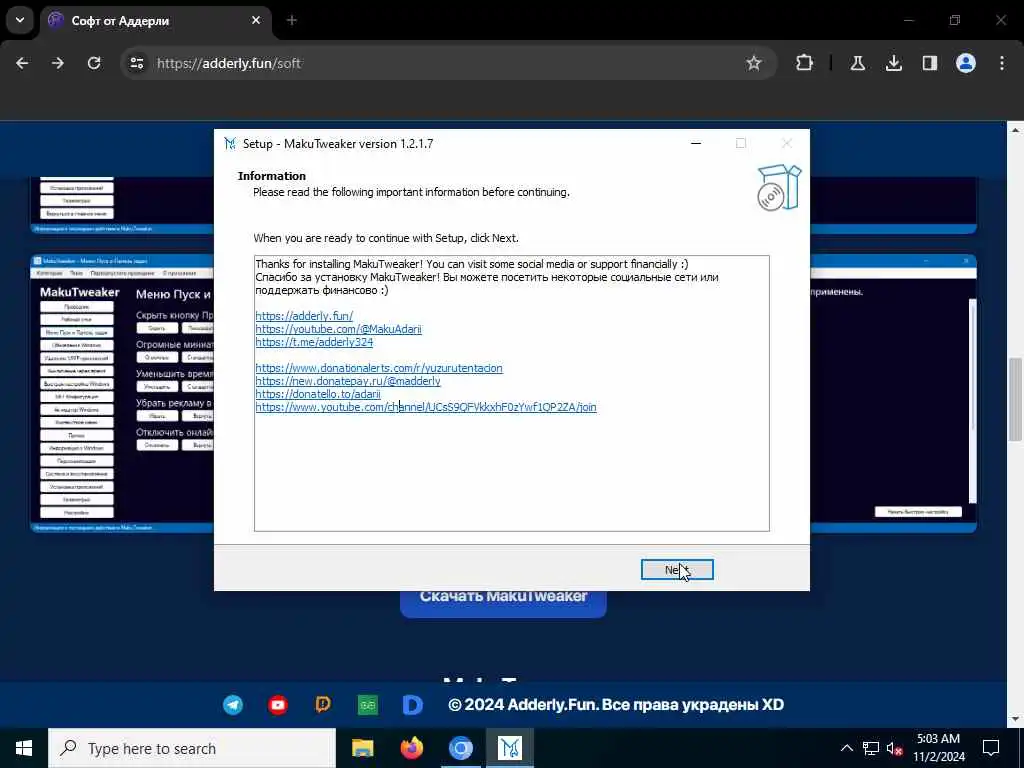Open the Windows Start menu

[x=24, y=748]
